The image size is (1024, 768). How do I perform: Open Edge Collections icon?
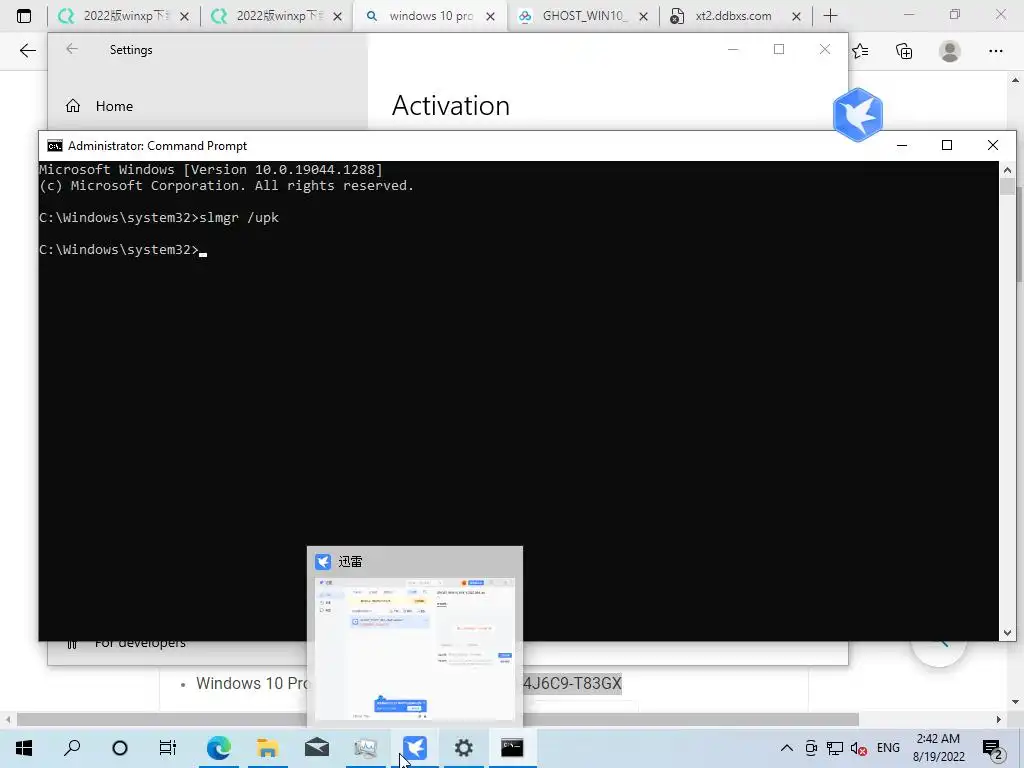pyautogui.click(x=904, y=51)
